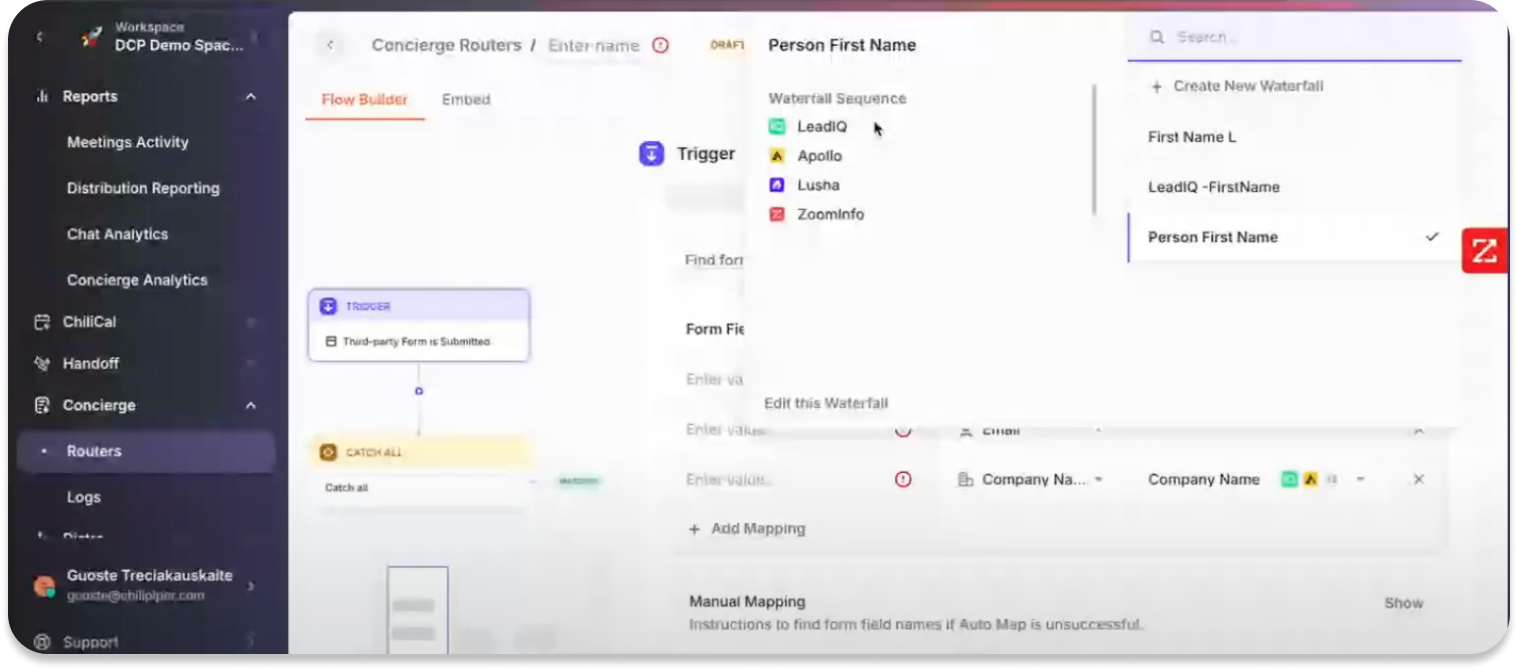Click the red error icon in Company Name row
1518x670 pixels.
pos(903,479)
